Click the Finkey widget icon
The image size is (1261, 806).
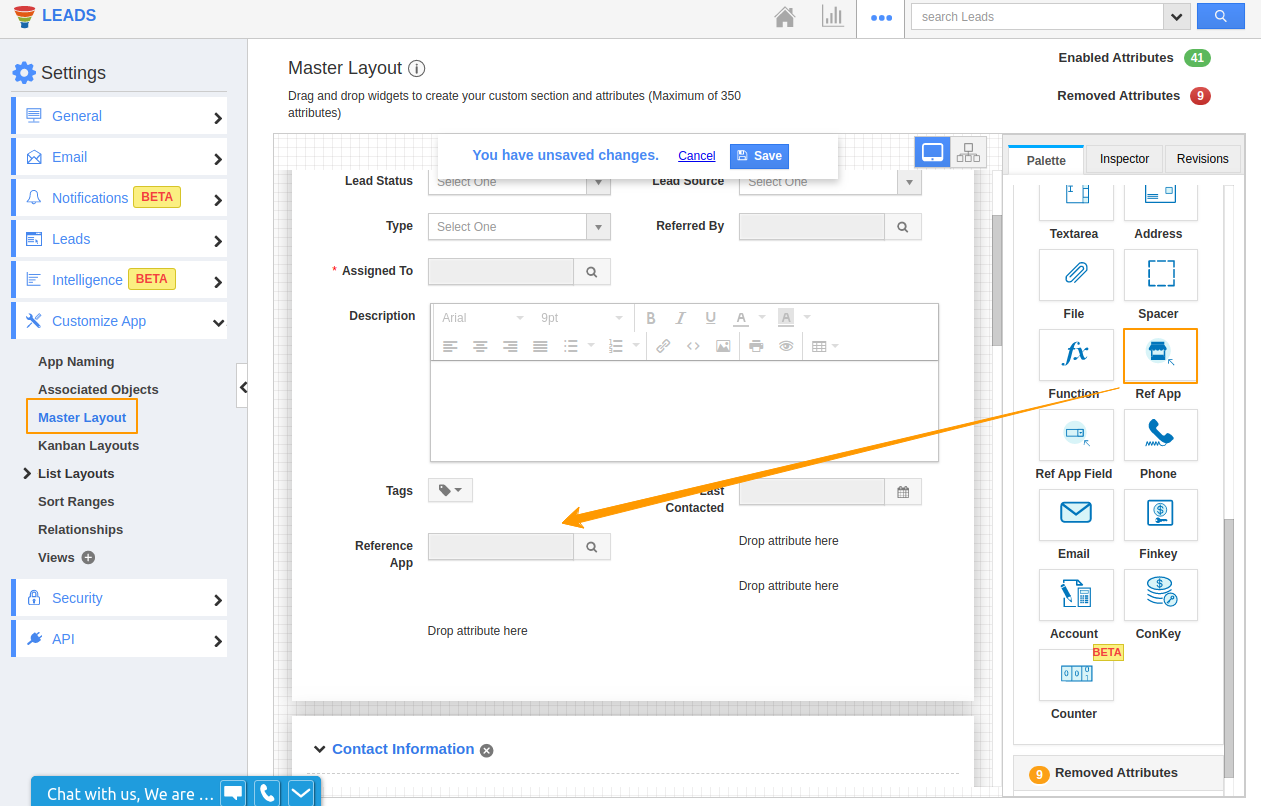click(1160, 515)
